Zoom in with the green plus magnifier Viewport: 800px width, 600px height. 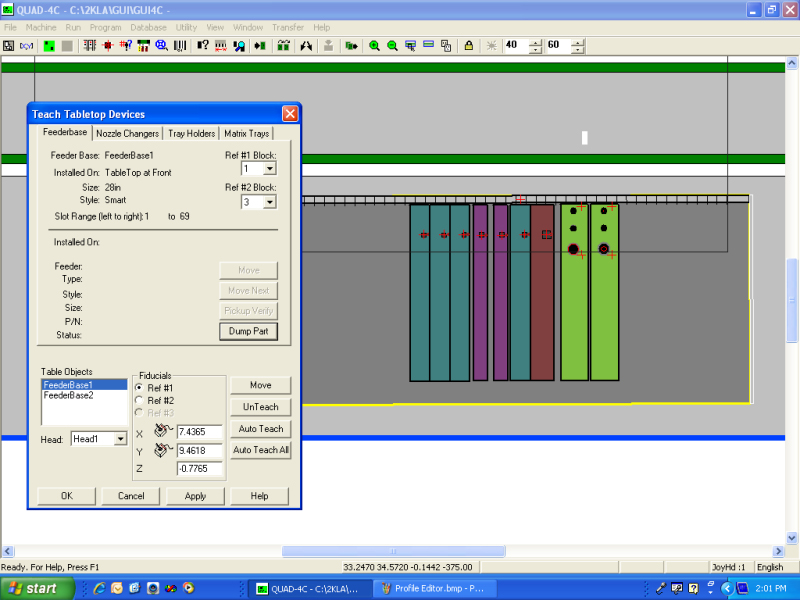point(374,46)
